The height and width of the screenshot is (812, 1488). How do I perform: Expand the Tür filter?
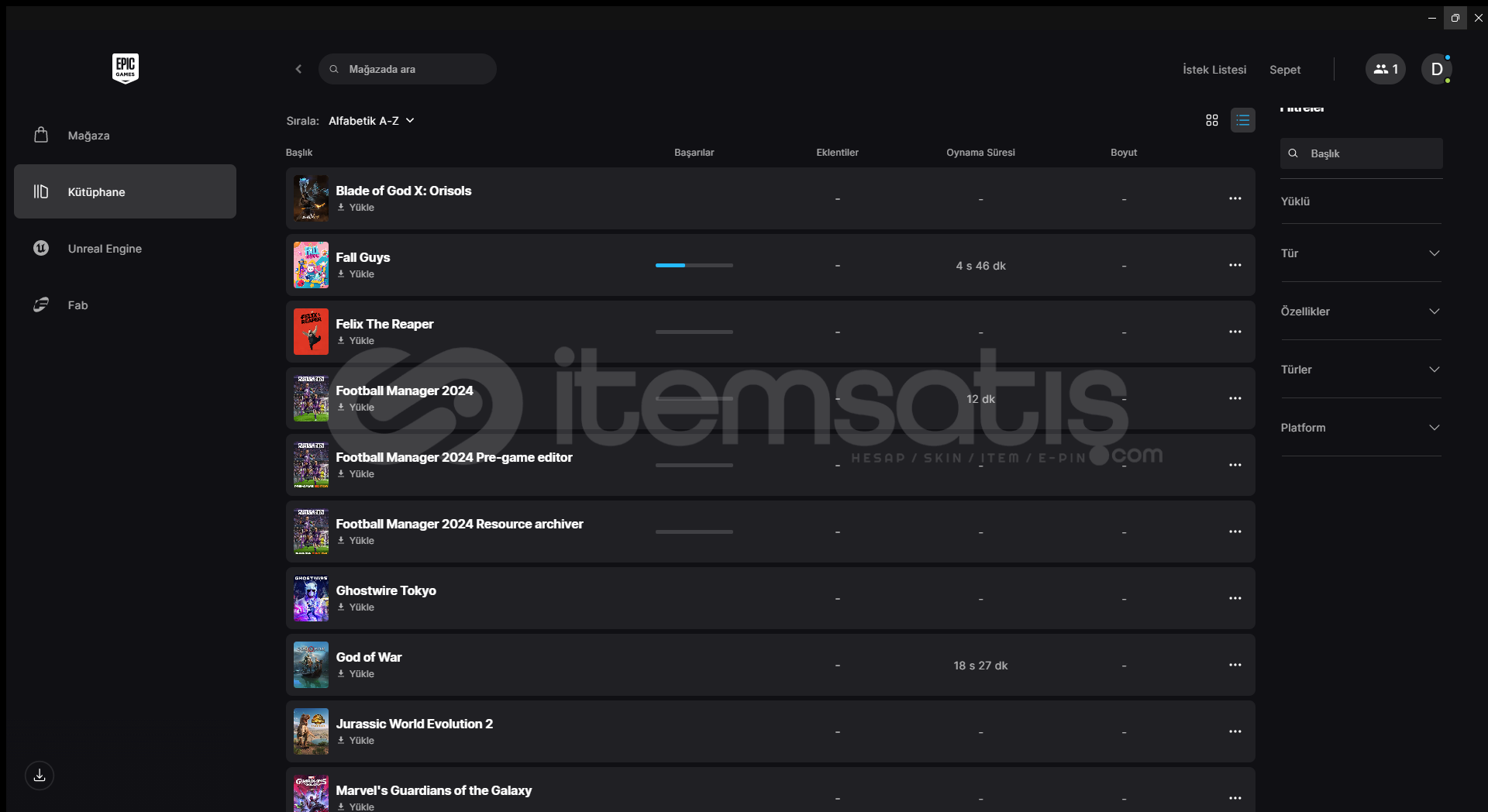pyautogui.click(x=1361, y=253)
